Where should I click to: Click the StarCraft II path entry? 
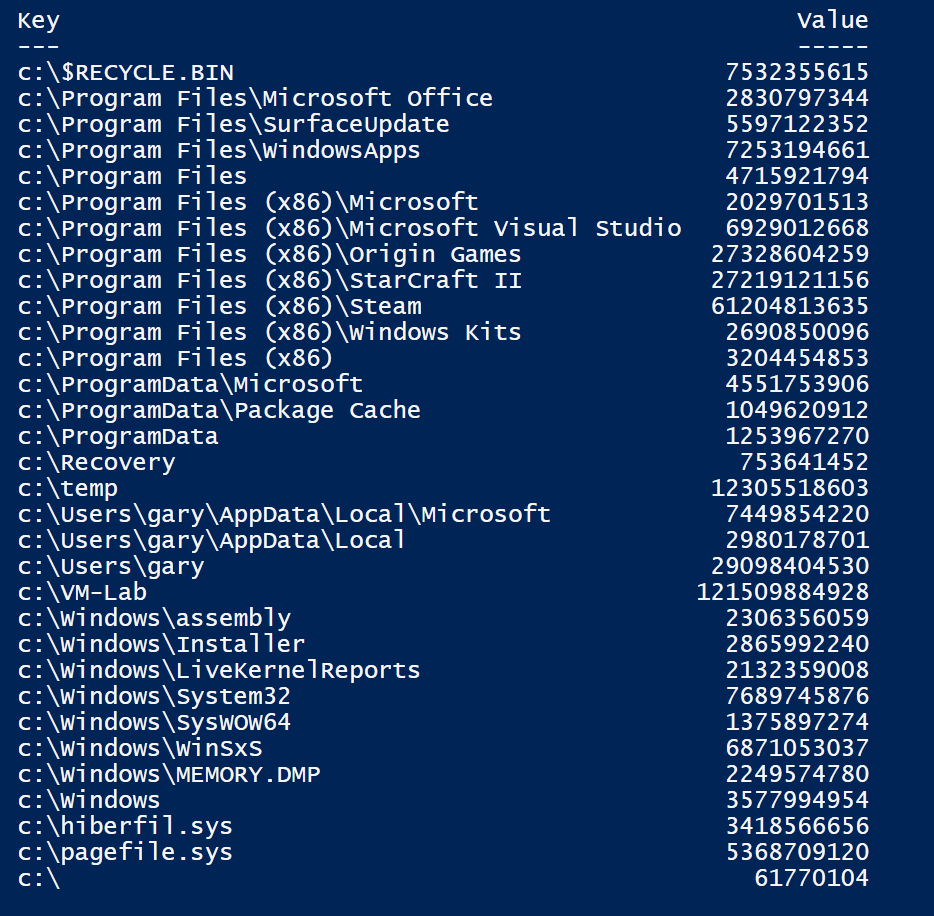(270, 280)
